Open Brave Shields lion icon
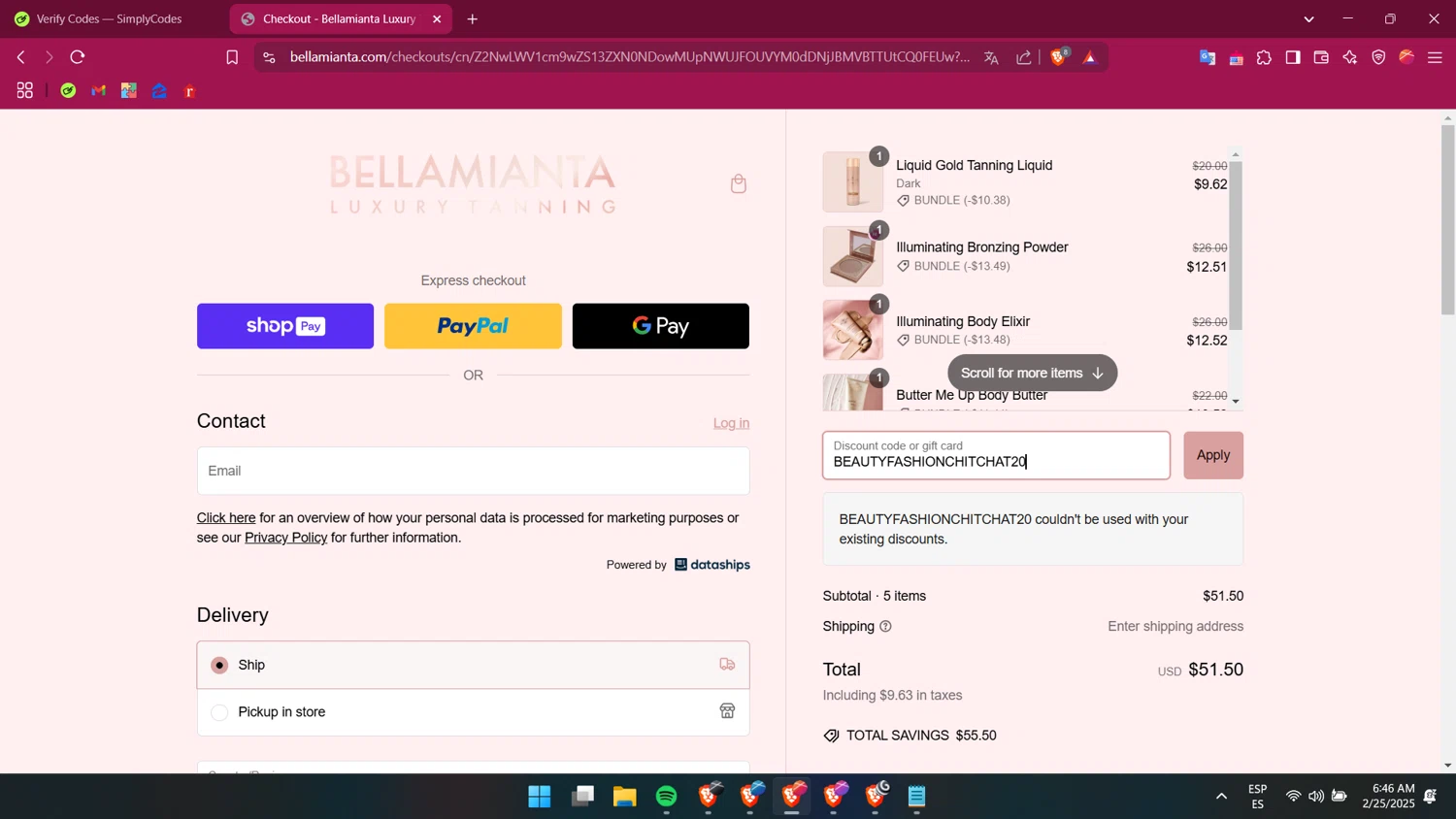 point(1059,56)
